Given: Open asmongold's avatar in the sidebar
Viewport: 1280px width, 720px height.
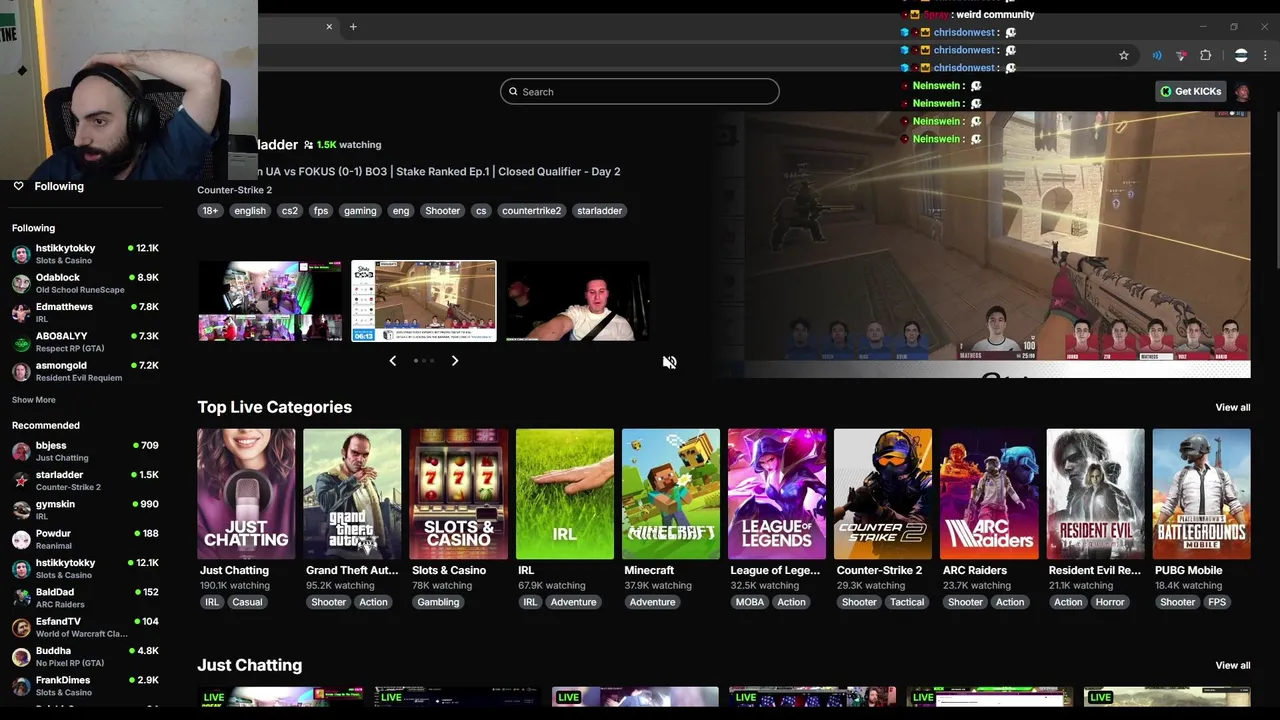Looking at the screenshot, I should click(x=21, y=371).
